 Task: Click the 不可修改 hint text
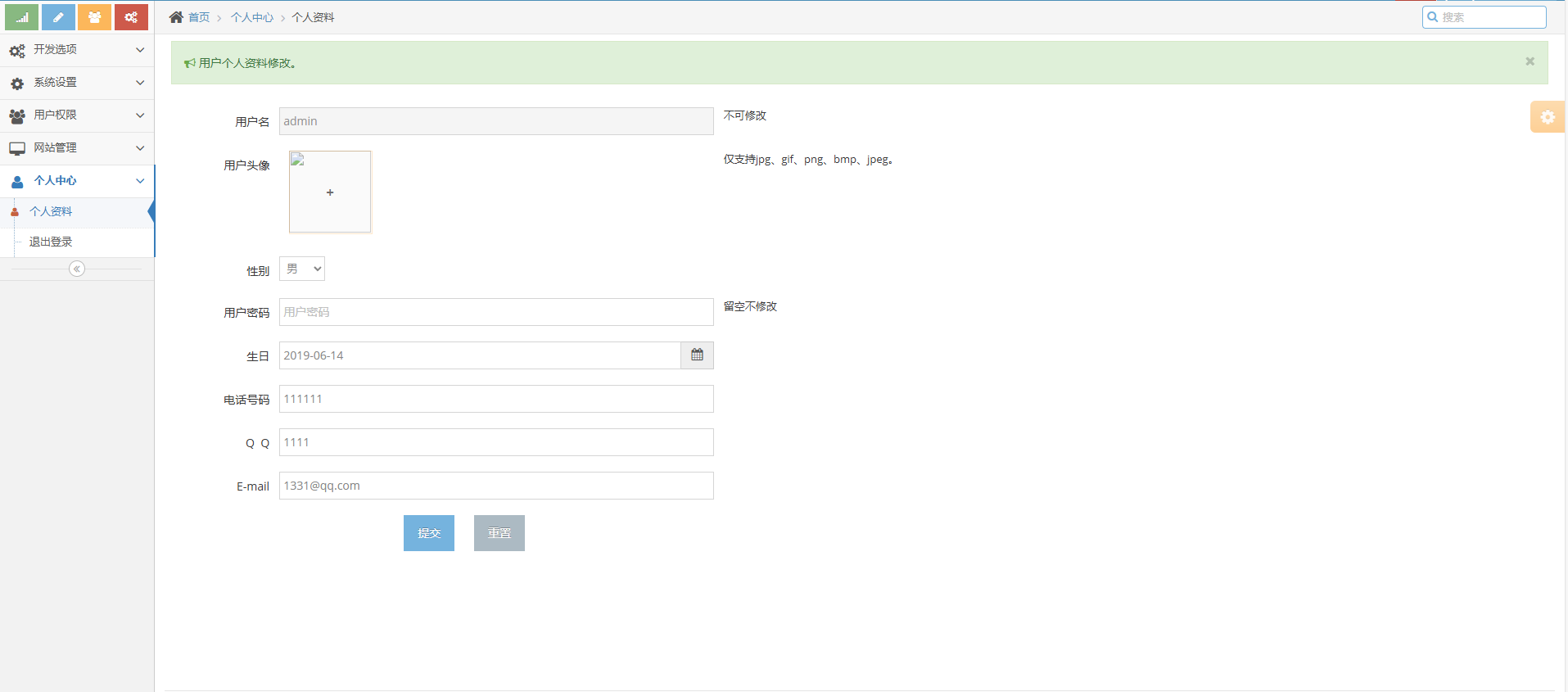click(x=745, y=115)
